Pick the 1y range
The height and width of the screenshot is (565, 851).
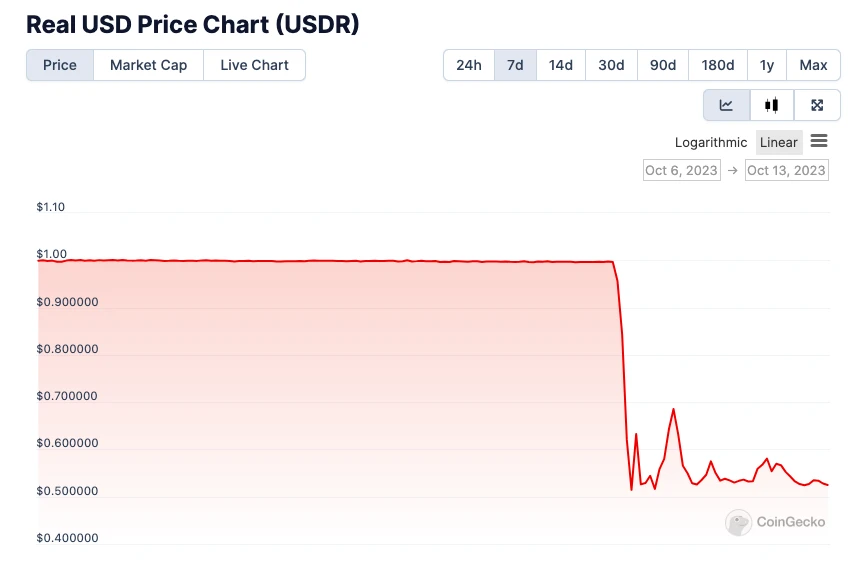(767, 65)
